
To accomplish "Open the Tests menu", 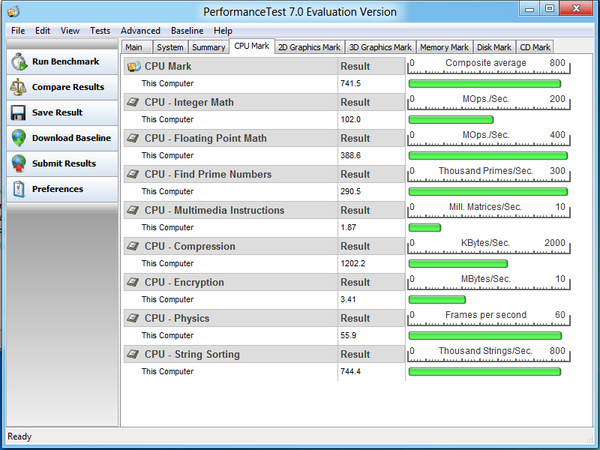I will click(x=100, y=31).
